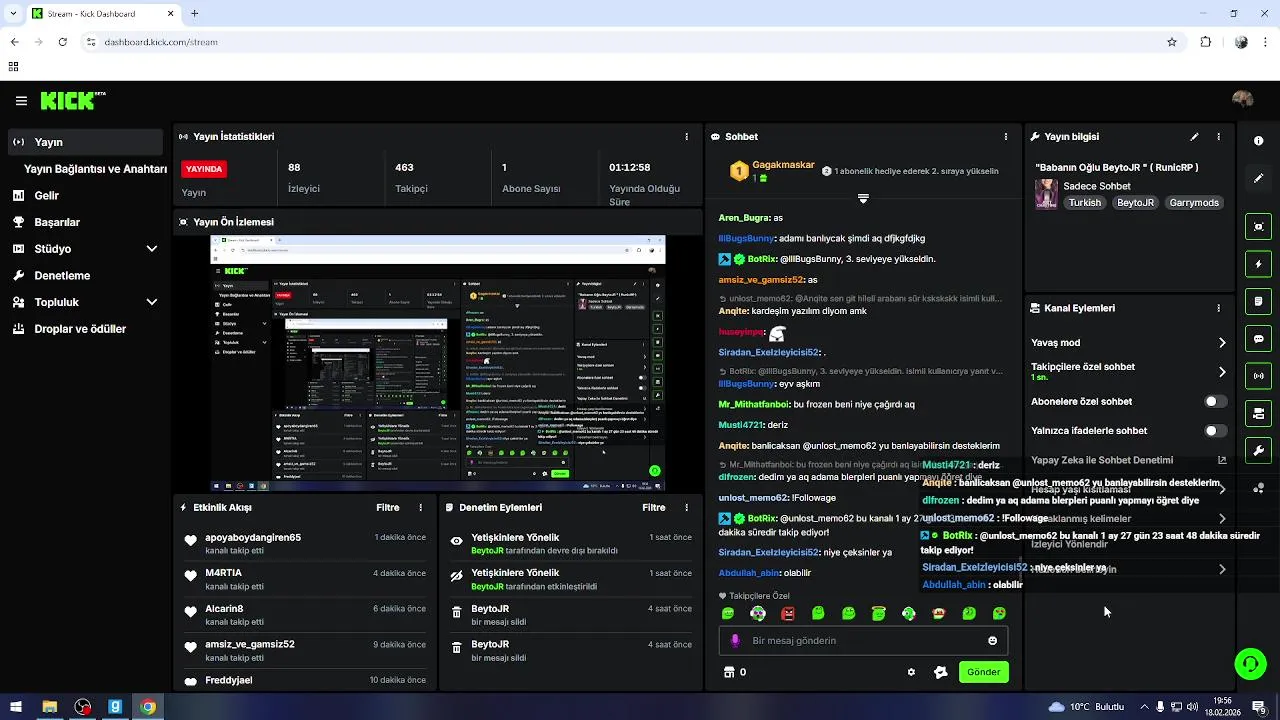Open the emoji picker in the message box
This screenshot has height=720, width=1280.
tap(992, 641)
